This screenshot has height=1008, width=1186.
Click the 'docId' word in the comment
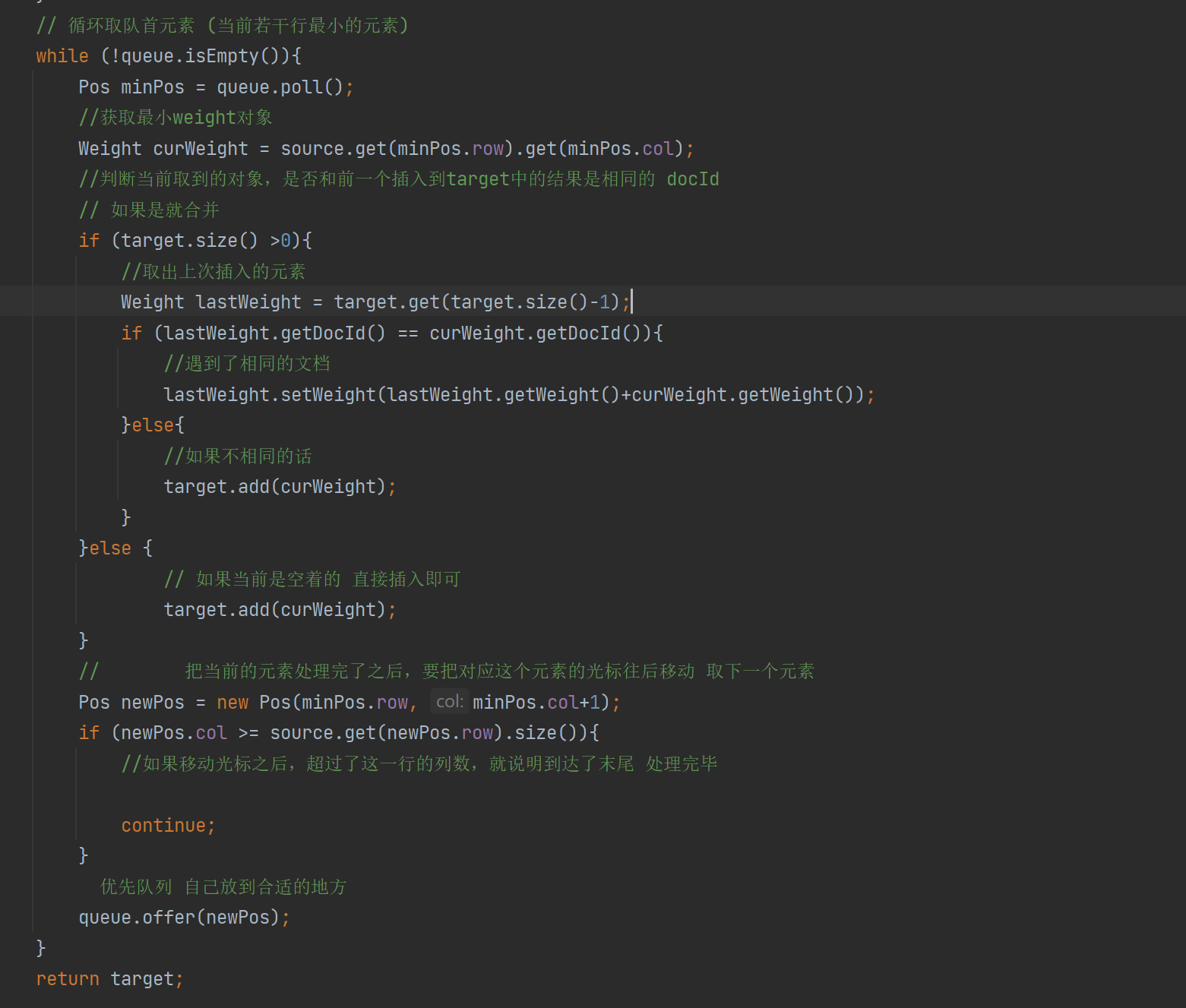pyautogui.click(x=692, y=179)
